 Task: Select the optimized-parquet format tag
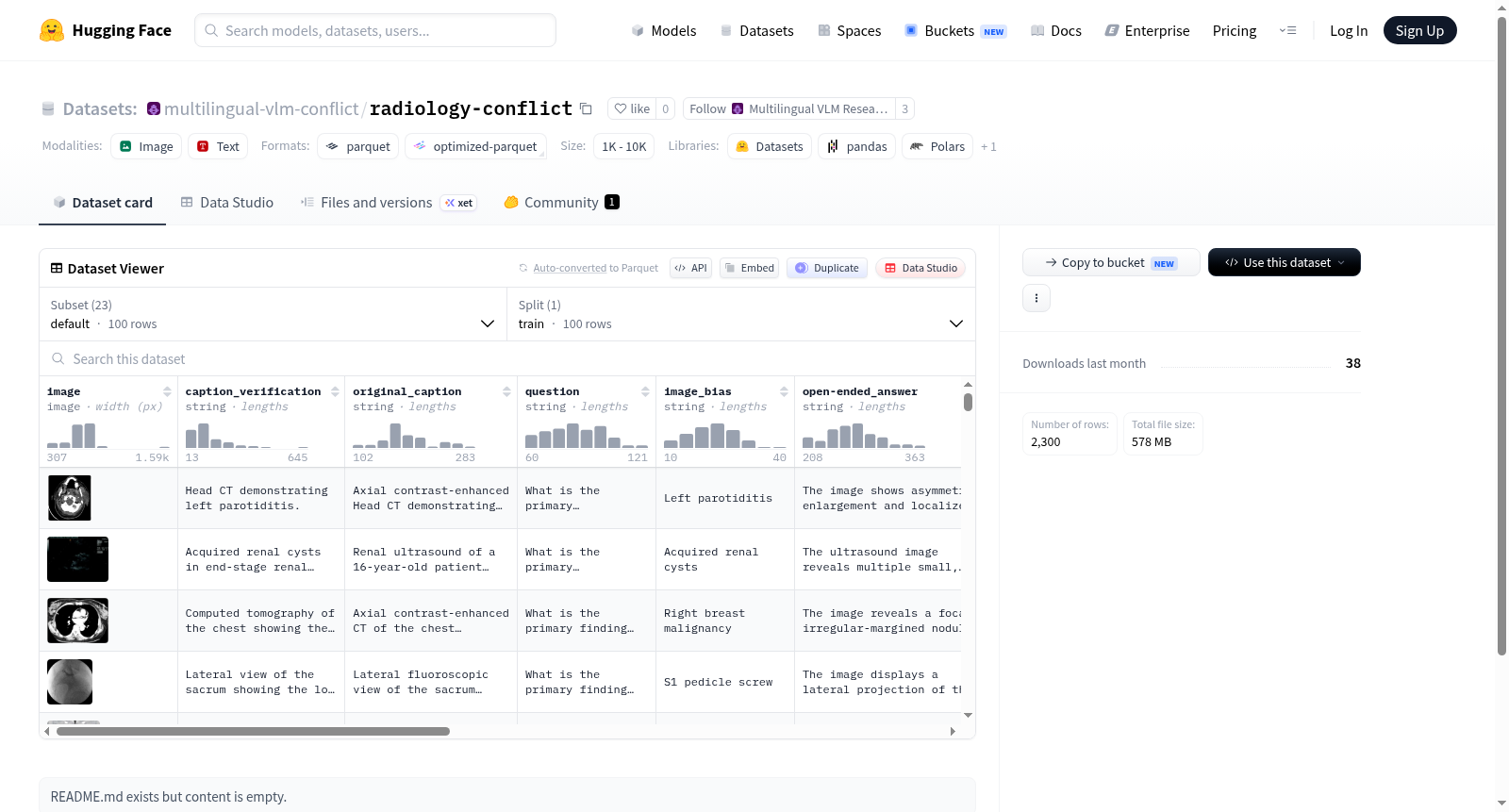click(x=475, y=146)
